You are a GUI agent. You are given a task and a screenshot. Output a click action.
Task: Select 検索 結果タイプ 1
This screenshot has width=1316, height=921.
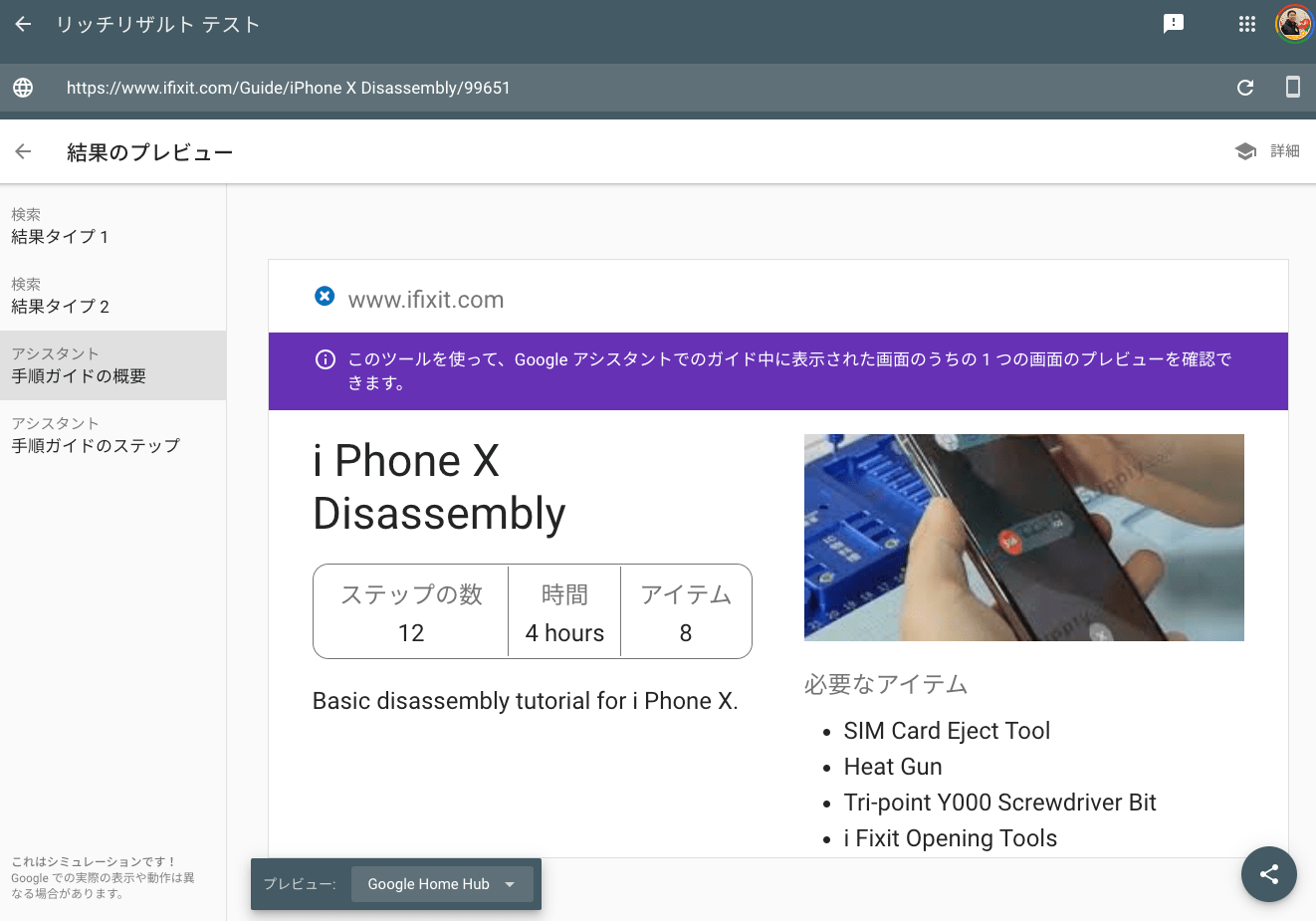[112, 226]
